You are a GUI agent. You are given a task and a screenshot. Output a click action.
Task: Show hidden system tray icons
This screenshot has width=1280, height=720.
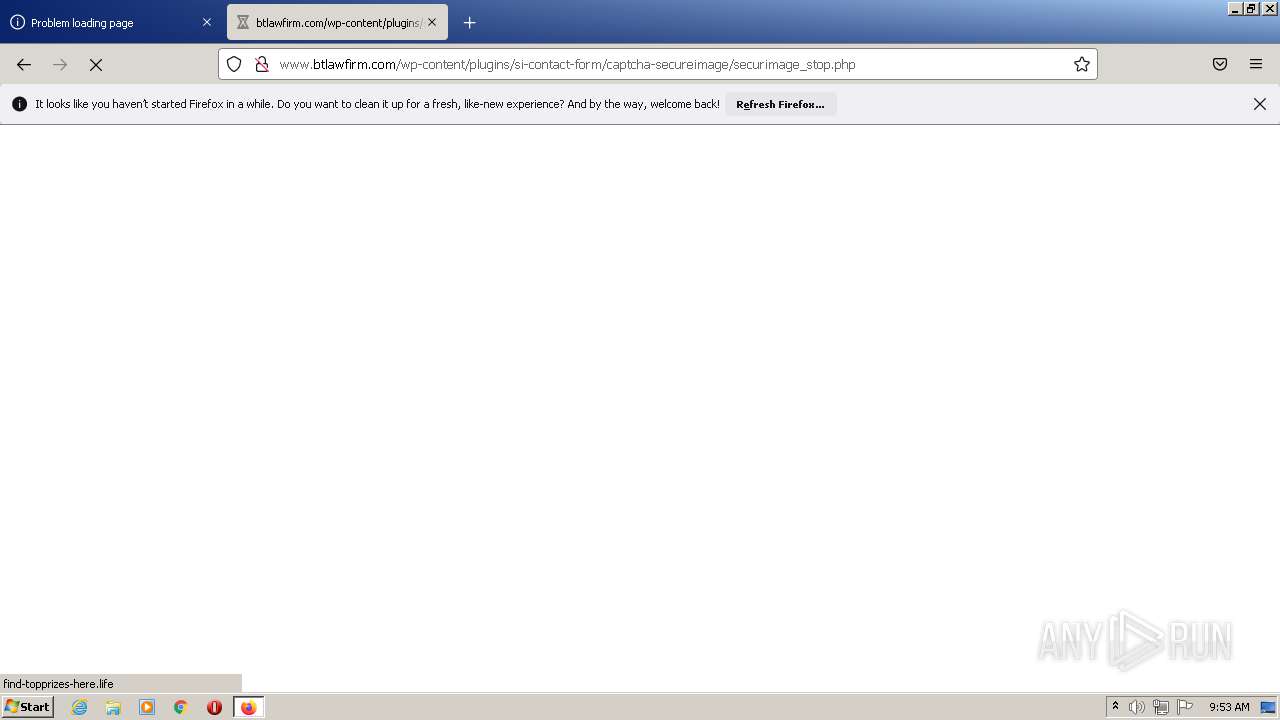1115,707
